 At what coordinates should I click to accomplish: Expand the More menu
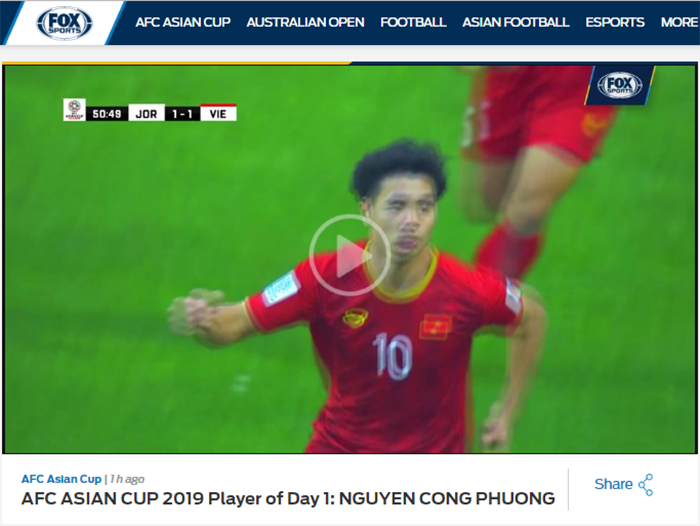[x=679, y=22]
